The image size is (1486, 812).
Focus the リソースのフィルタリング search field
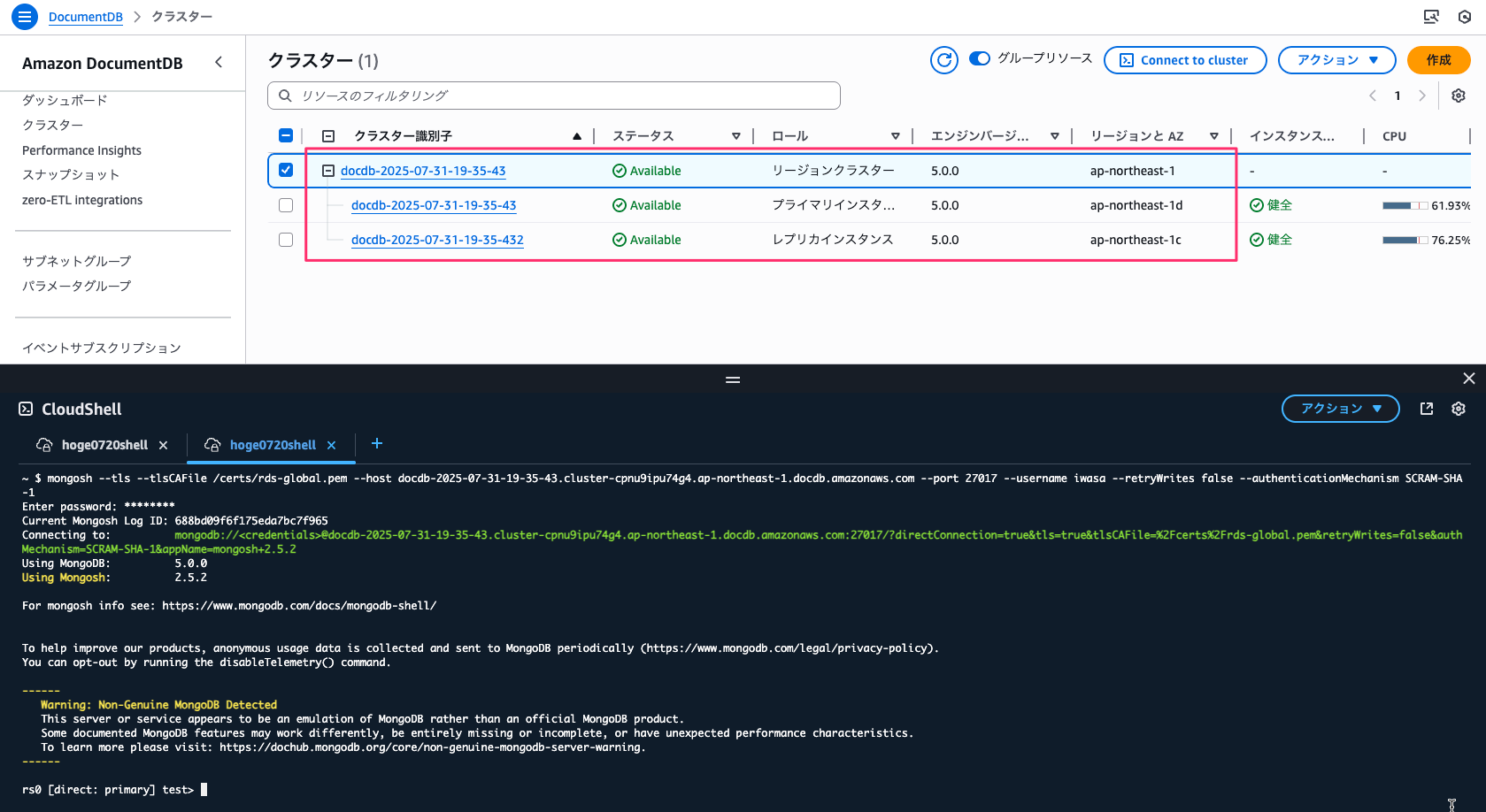pyautogui.click(x=554, y=96)
